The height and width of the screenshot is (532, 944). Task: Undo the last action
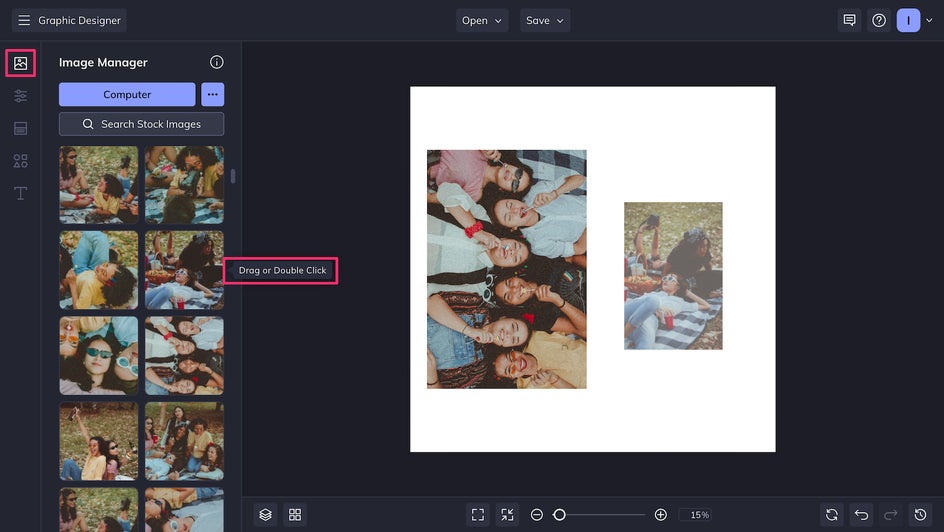pos(862,515)
